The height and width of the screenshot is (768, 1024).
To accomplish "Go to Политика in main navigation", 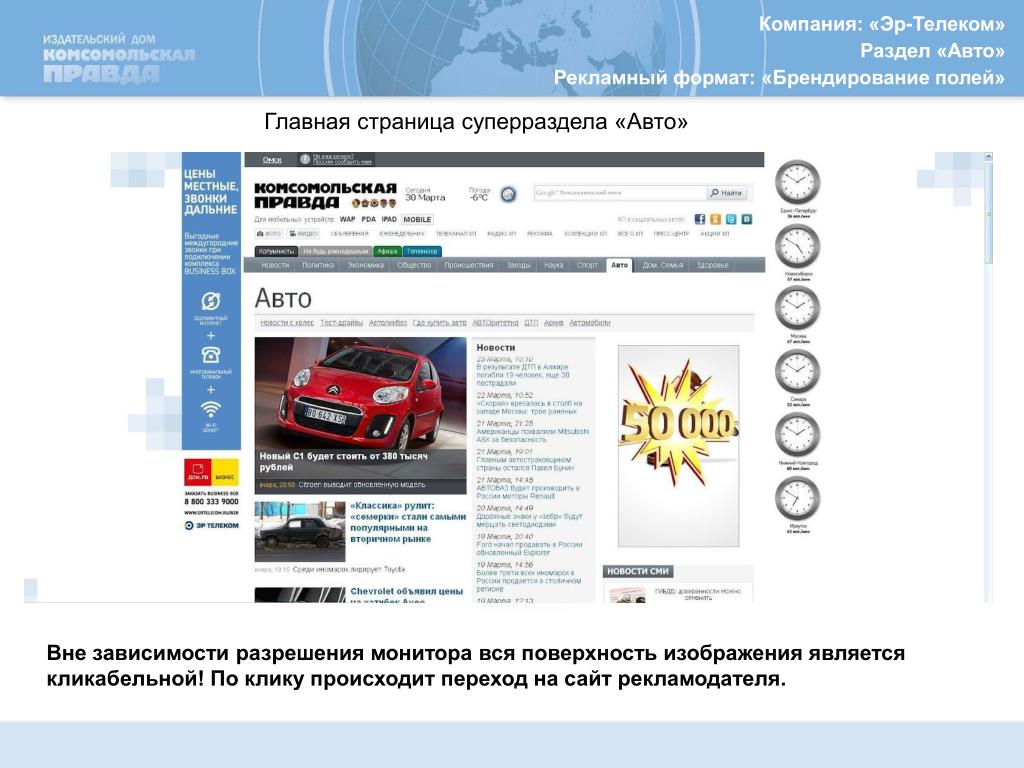I will coord(318,265).
